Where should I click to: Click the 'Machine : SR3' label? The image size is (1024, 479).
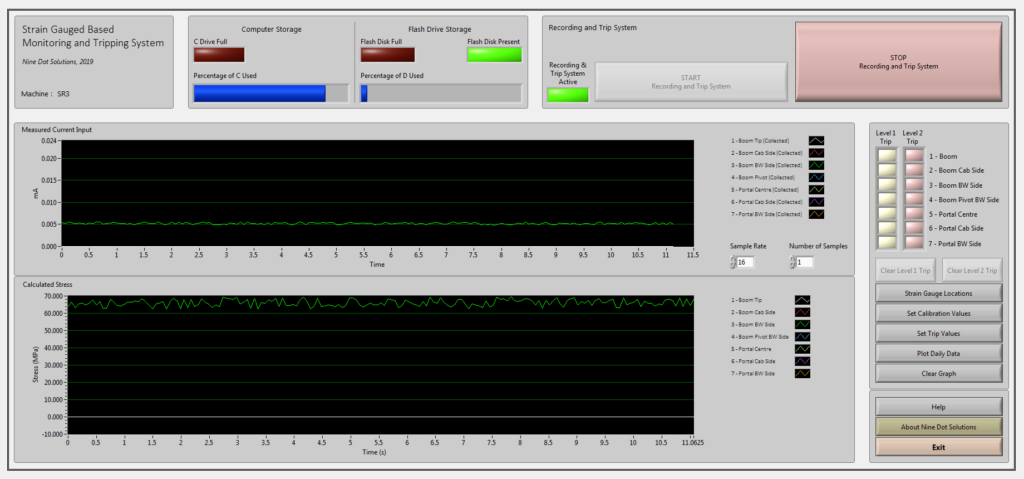(x=46, y=94)
